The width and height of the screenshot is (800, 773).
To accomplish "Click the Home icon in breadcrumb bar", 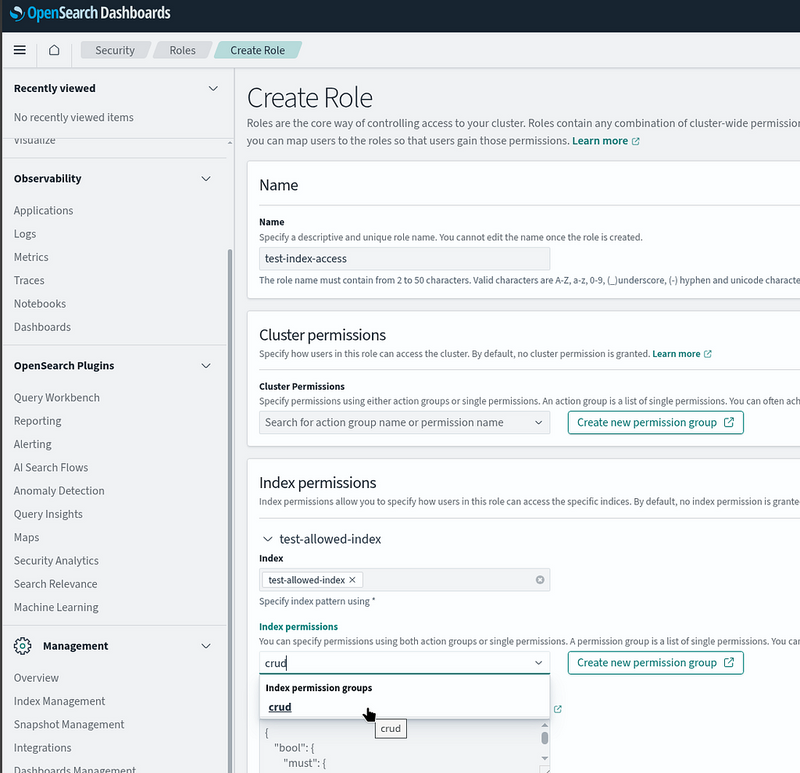I will [x=54, y=50].
